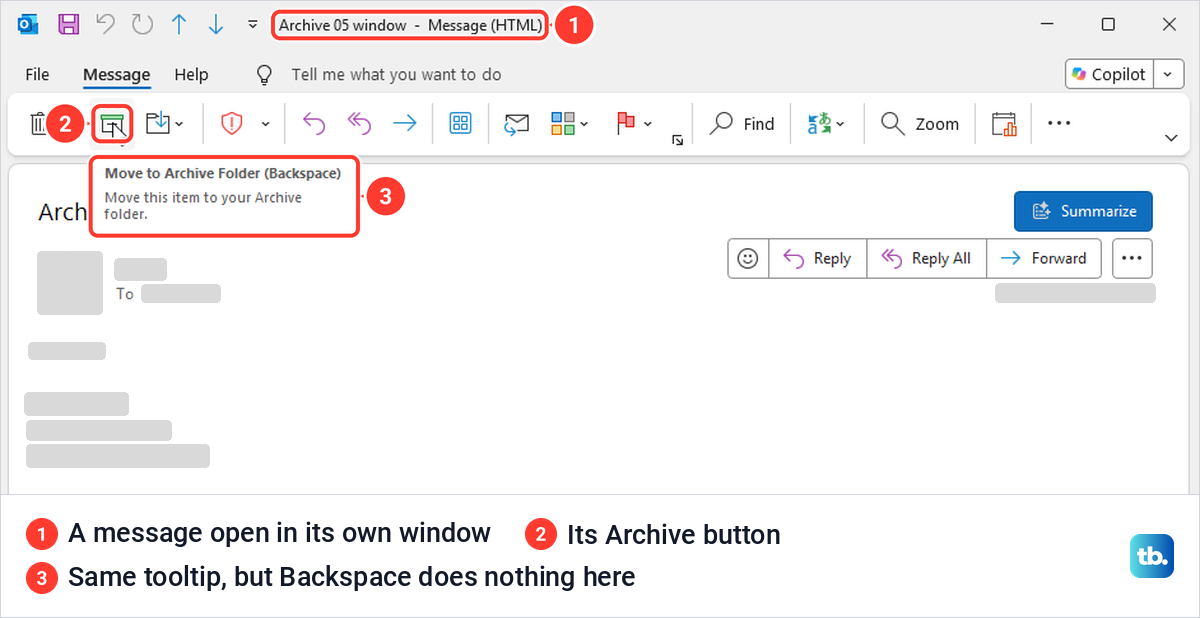1200x618 pixels.
Task: Click the Copilot button
Action: click(1109, 74)
